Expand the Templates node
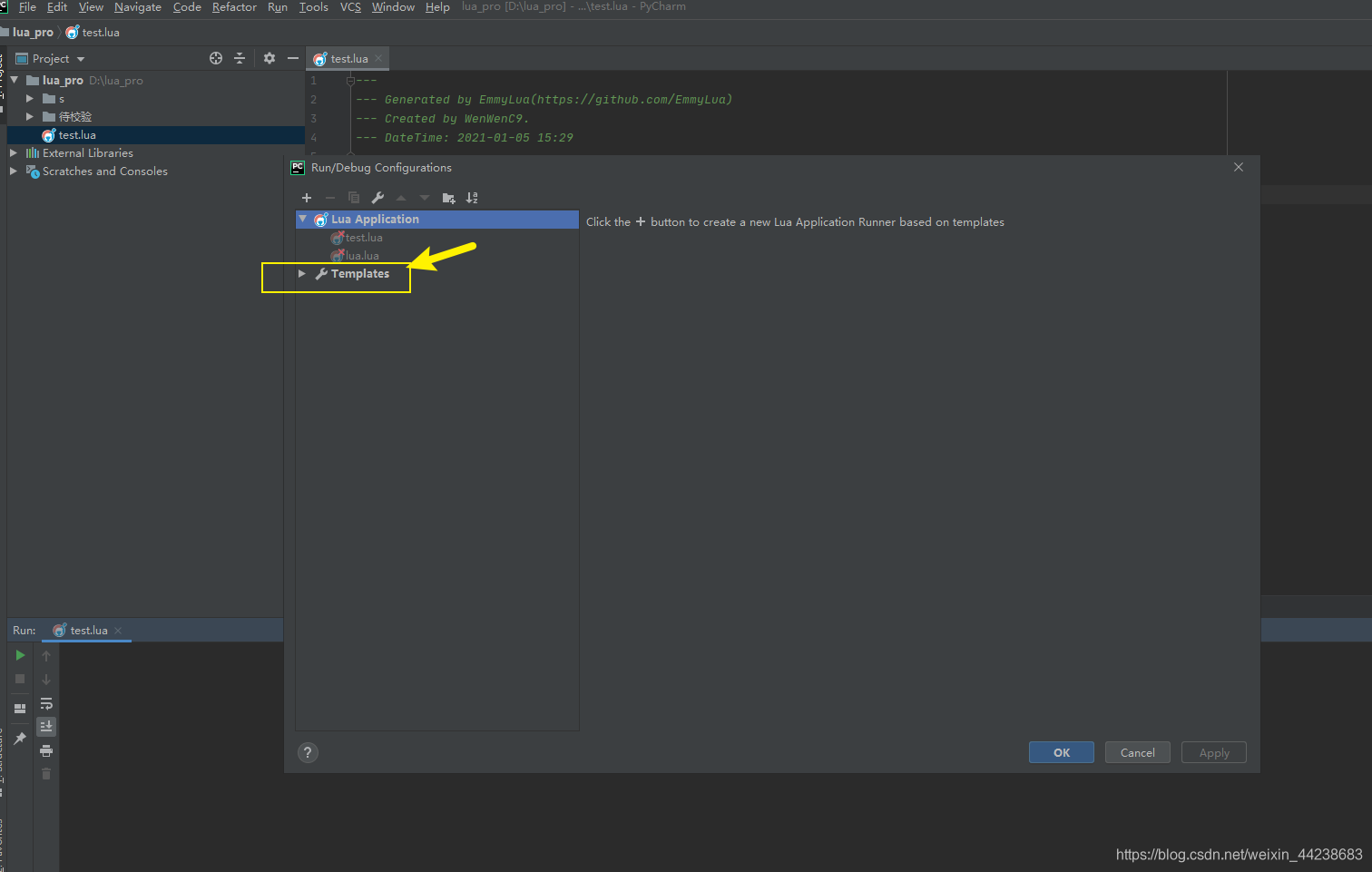This screenshot has width=1372, height=872. 302,274
